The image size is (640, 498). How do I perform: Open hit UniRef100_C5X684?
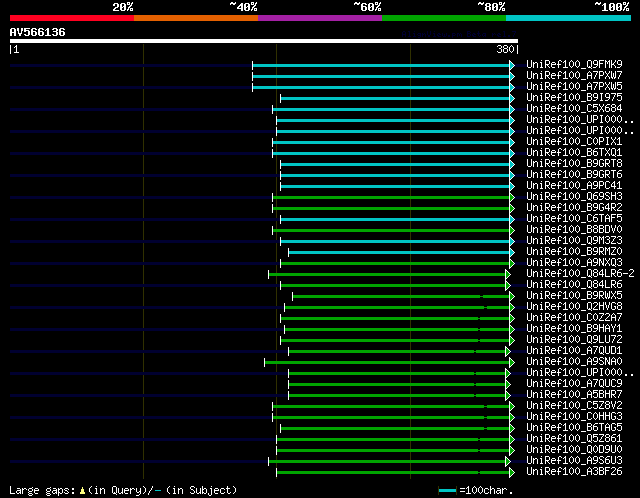(x=574, y=109)
